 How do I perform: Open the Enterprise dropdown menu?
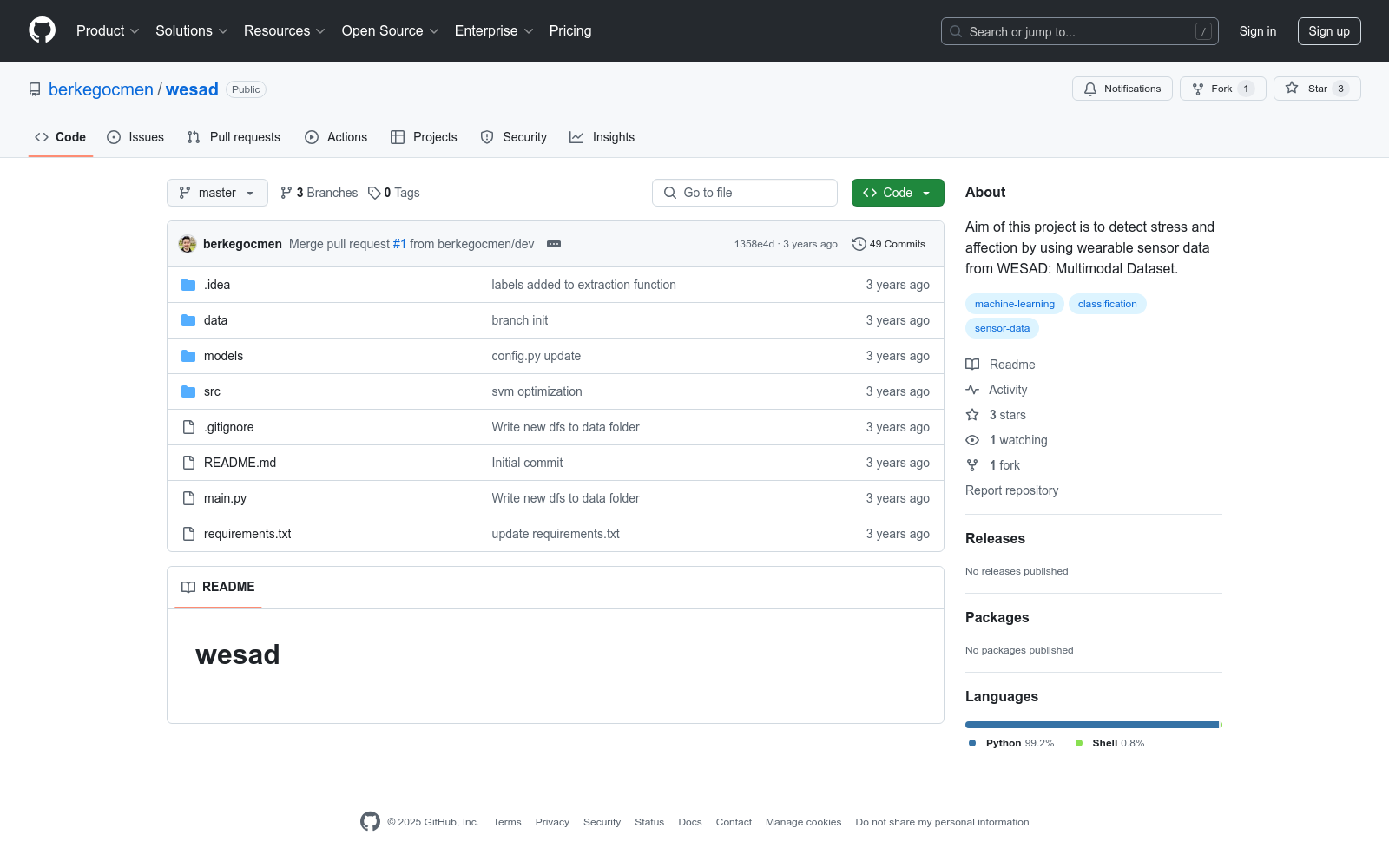coord(494,30)
